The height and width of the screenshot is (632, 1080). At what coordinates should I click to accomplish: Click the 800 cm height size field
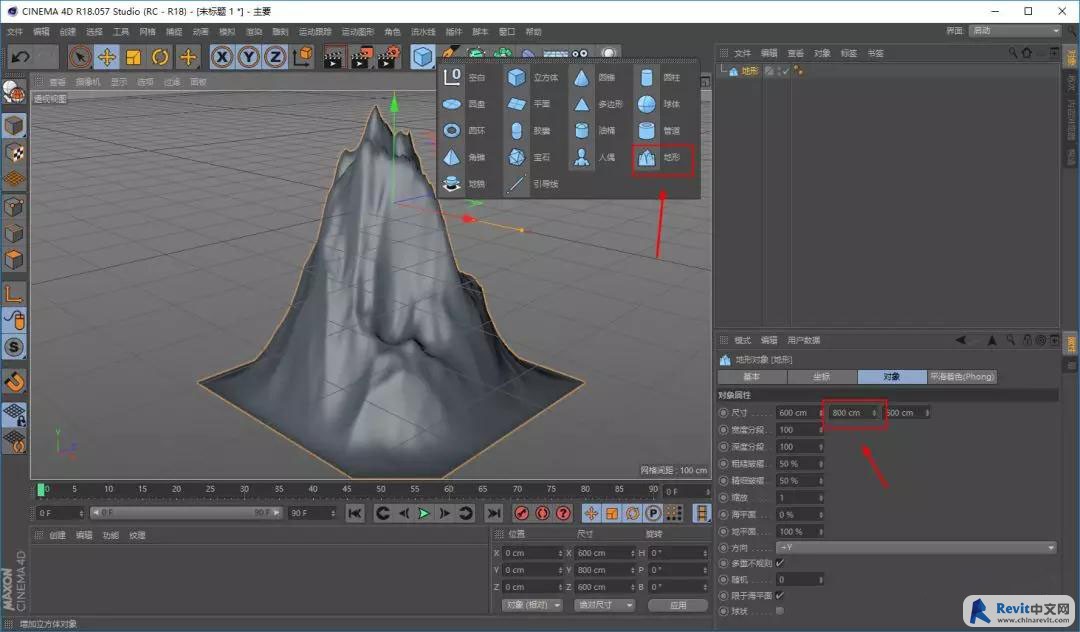tap(854, 412)
